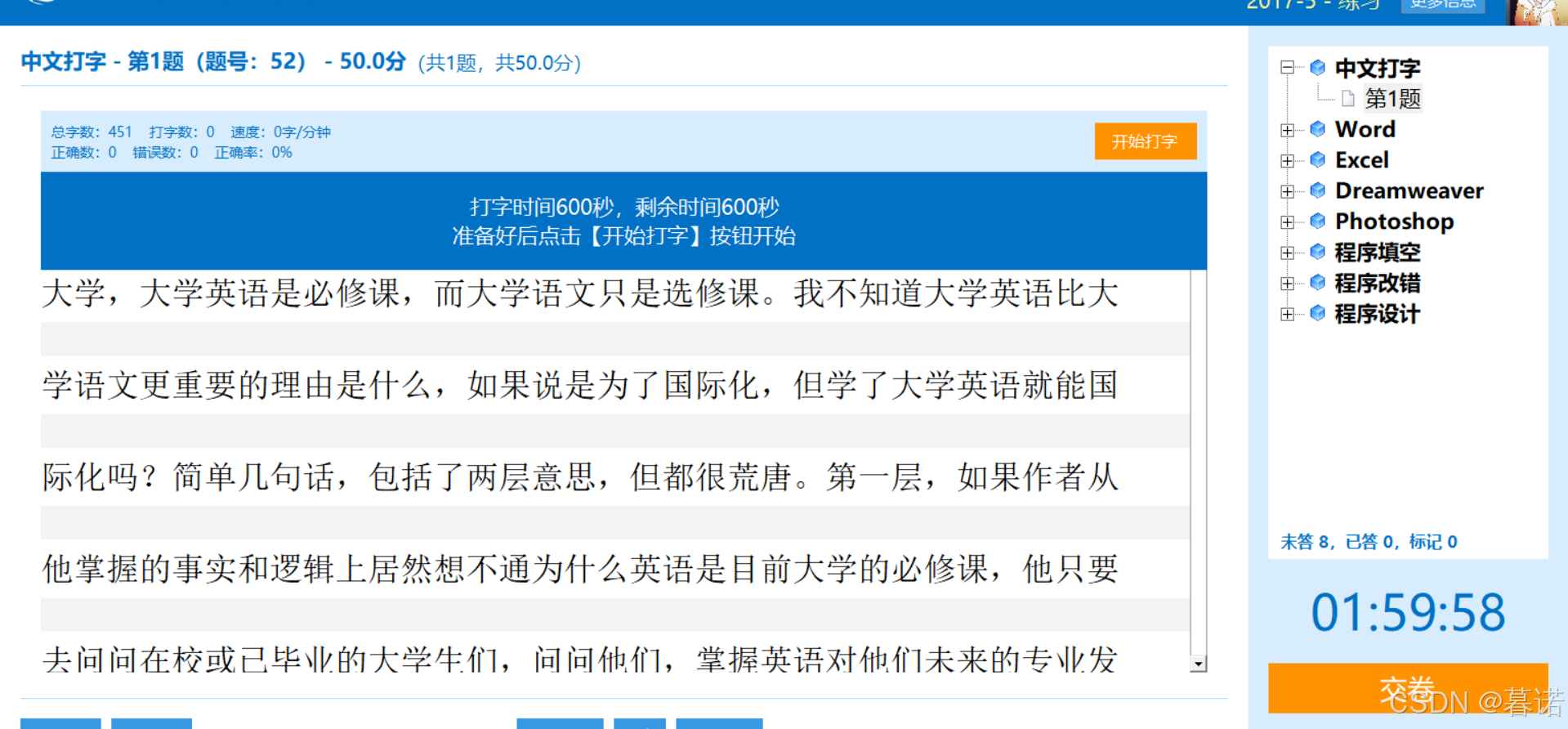Open the 程序设计 category label

pos(1378,314)
